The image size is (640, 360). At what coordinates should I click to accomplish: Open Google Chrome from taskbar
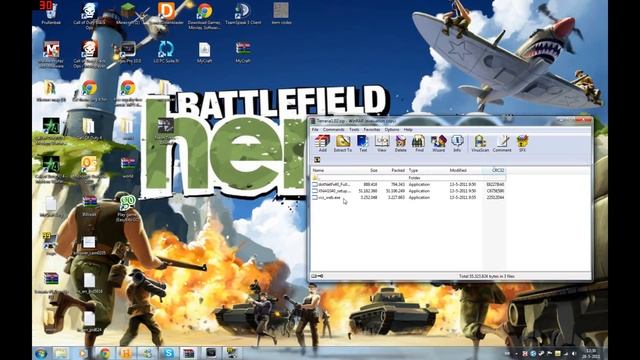click(x=105, y=353)
